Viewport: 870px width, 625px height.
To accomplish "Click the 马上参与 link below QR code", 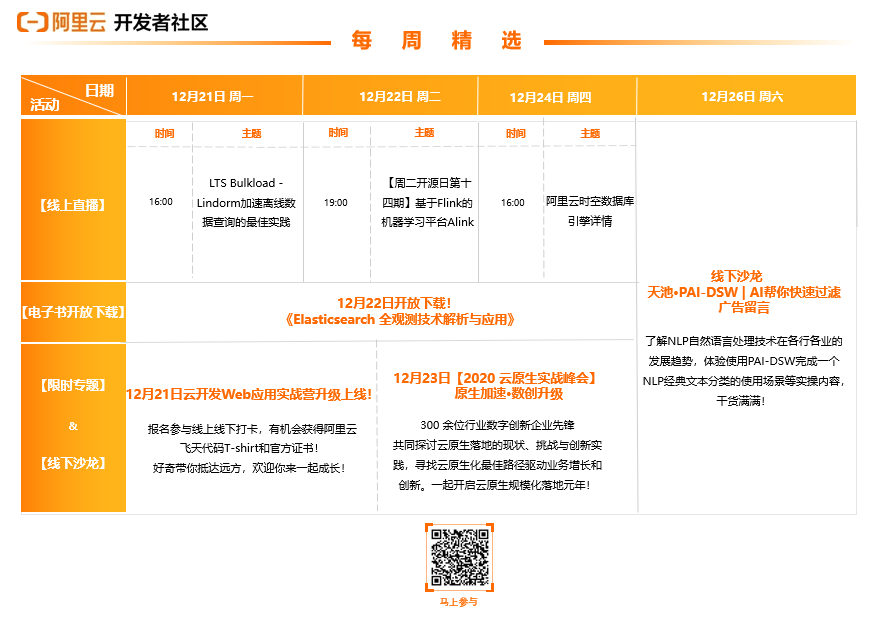I will [x=459, y=602].
